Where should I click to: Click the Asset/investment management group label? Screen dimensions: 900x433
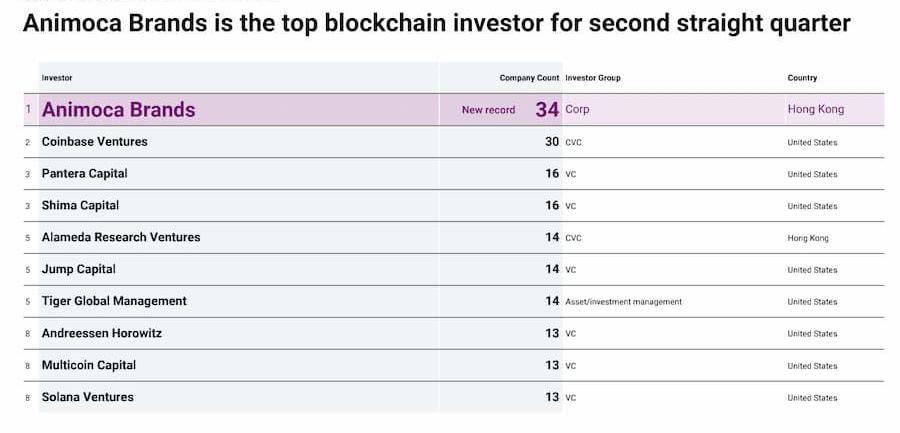[623, 302]
